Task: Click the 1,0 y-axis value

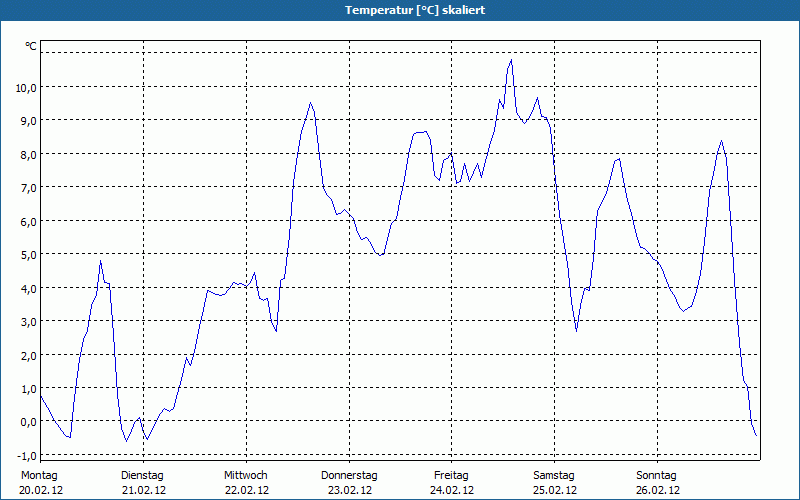Action: tap(29, 388)
